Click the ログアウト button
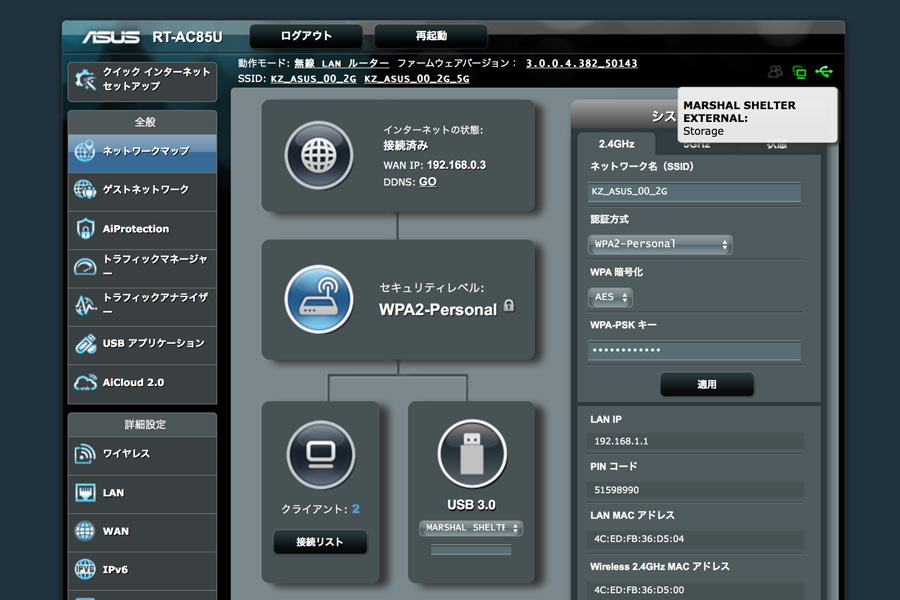The image size is (900, 600). [306, 36]
